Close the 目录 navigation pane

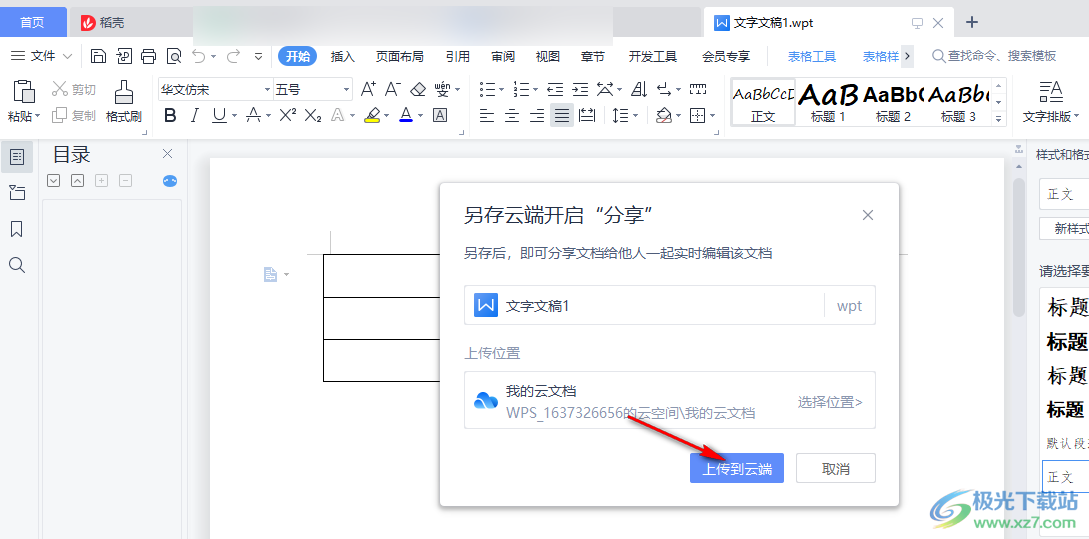pyautogui.click(x=167, y=154)
